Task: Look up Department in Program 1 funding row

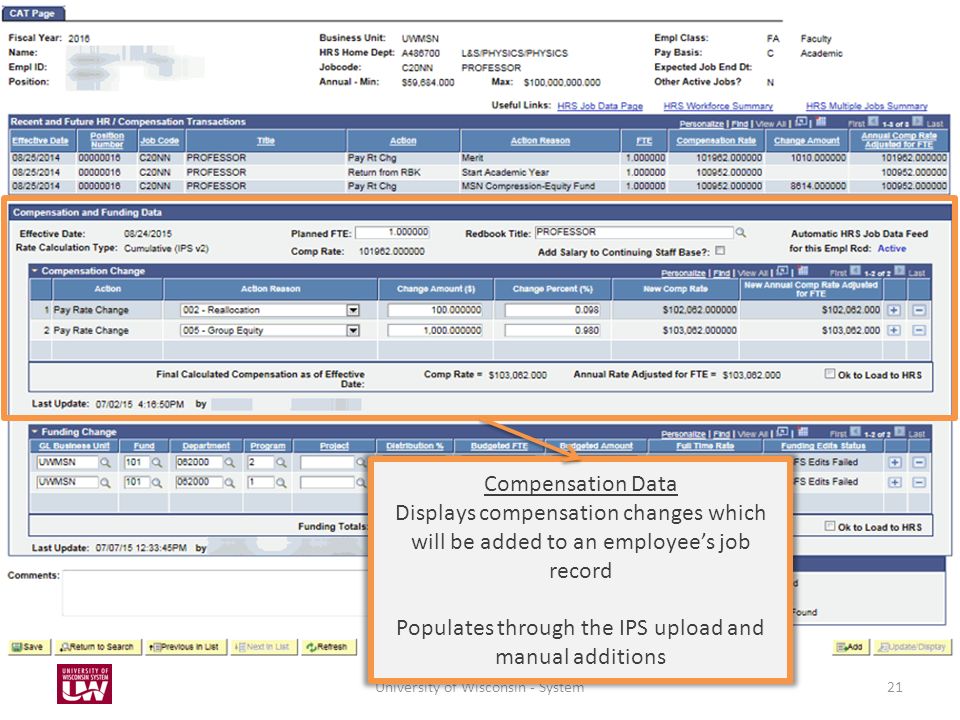Action: 230,483
